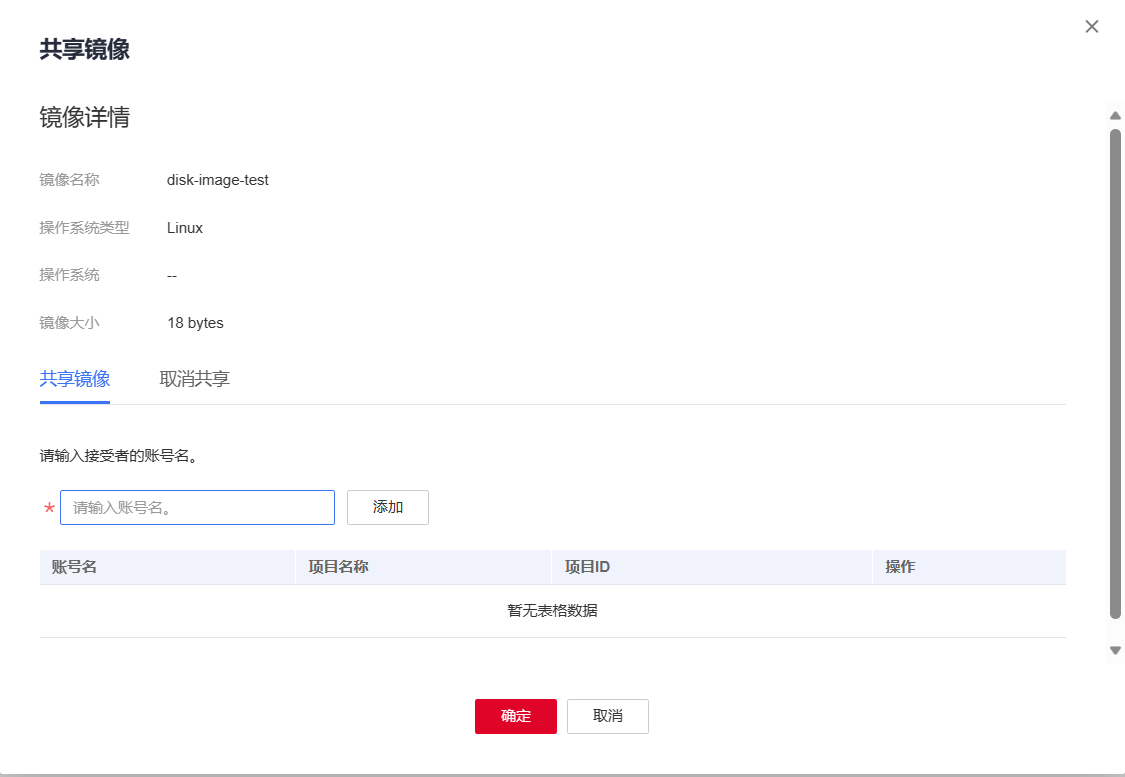
Task: Select the image name disk-image-test
Action: click(x=217, y=180)
